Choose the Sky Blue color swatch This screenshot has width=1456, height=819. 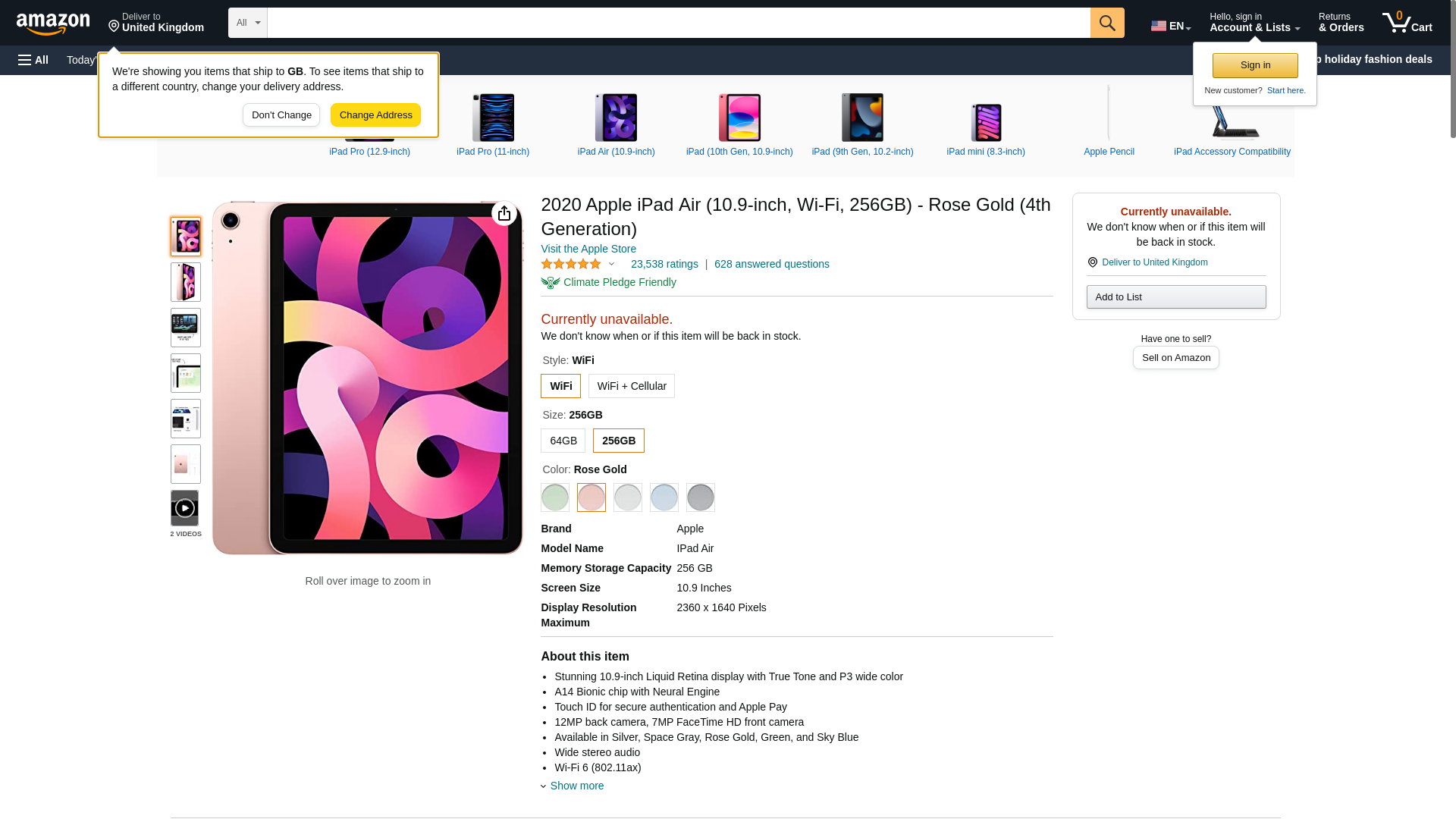(664, 497)
